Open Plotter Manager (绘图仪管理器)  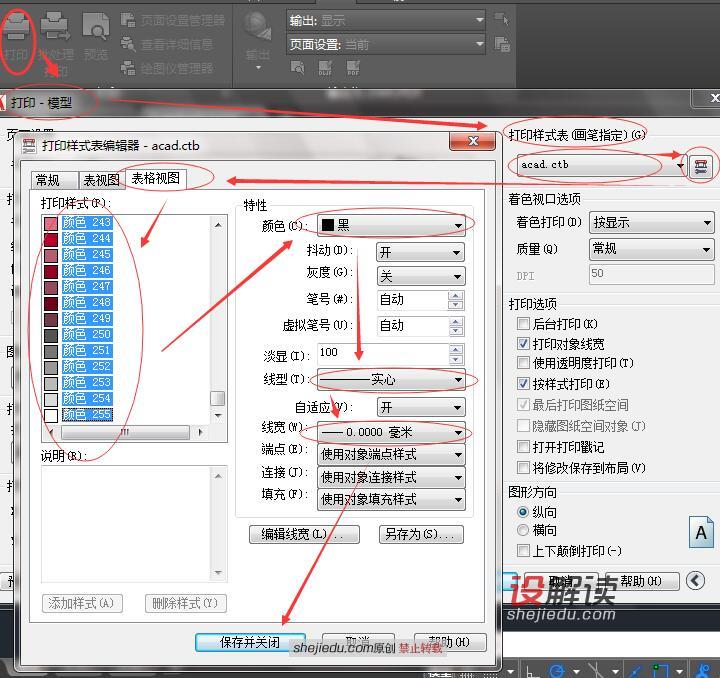tap(167, 69)
